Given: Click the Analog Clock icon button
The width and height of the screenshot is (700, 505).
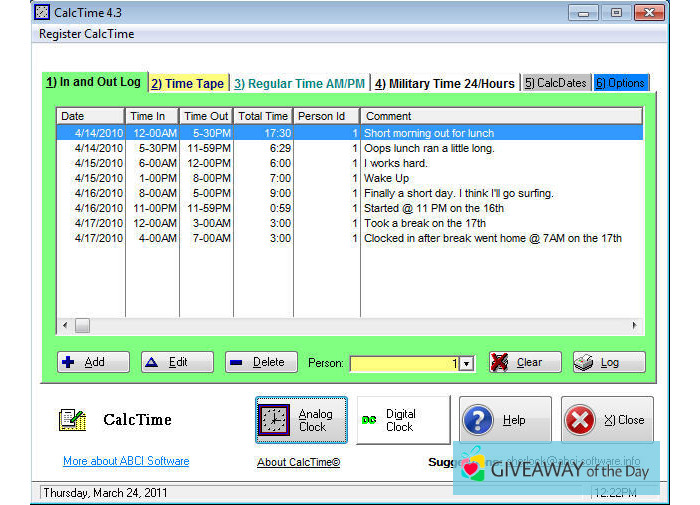Looking at the screenshot, I should click(x=301, y=420).
